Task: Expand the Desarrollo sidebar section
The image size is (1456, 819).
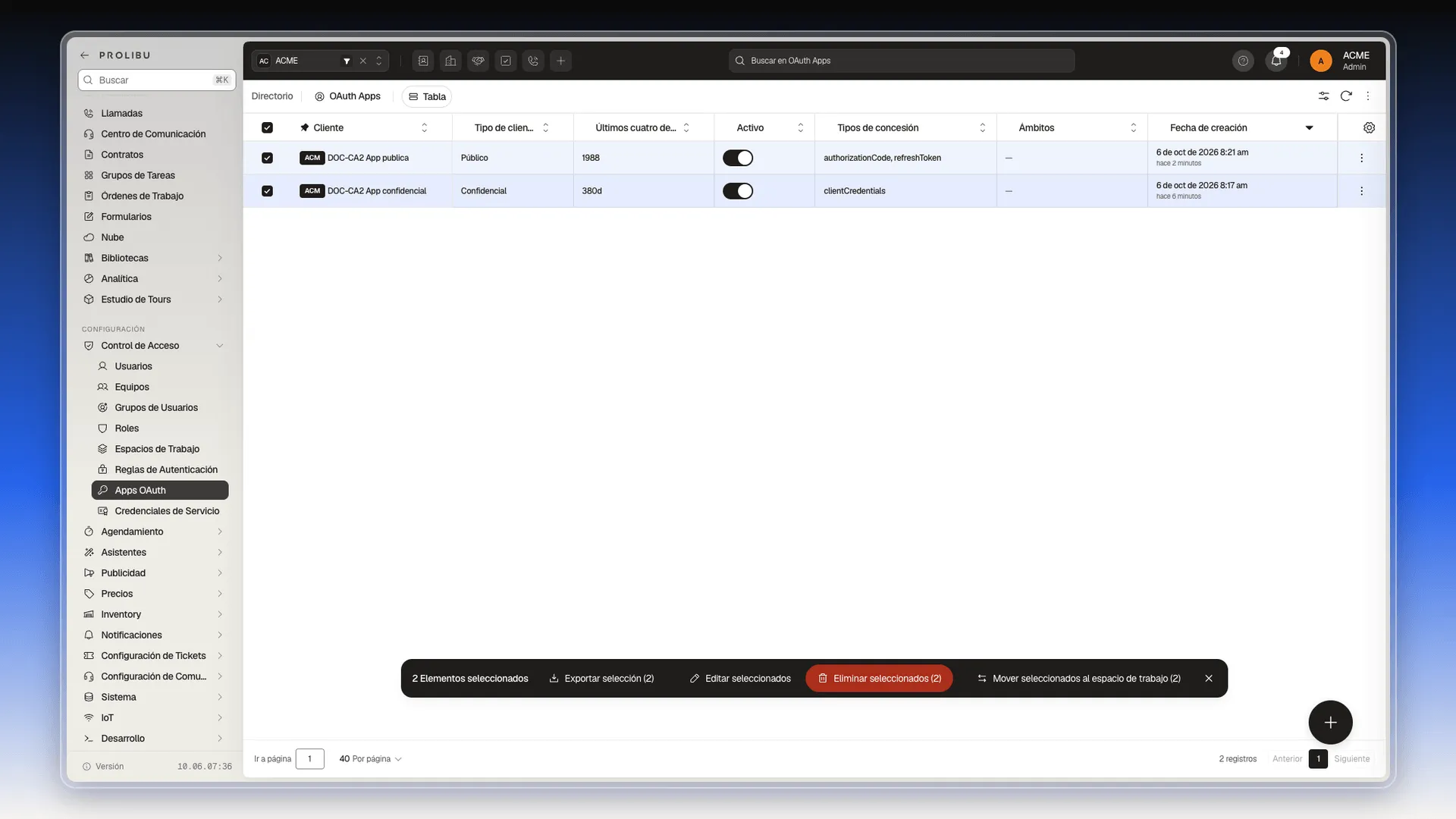Action: [154, 738]
